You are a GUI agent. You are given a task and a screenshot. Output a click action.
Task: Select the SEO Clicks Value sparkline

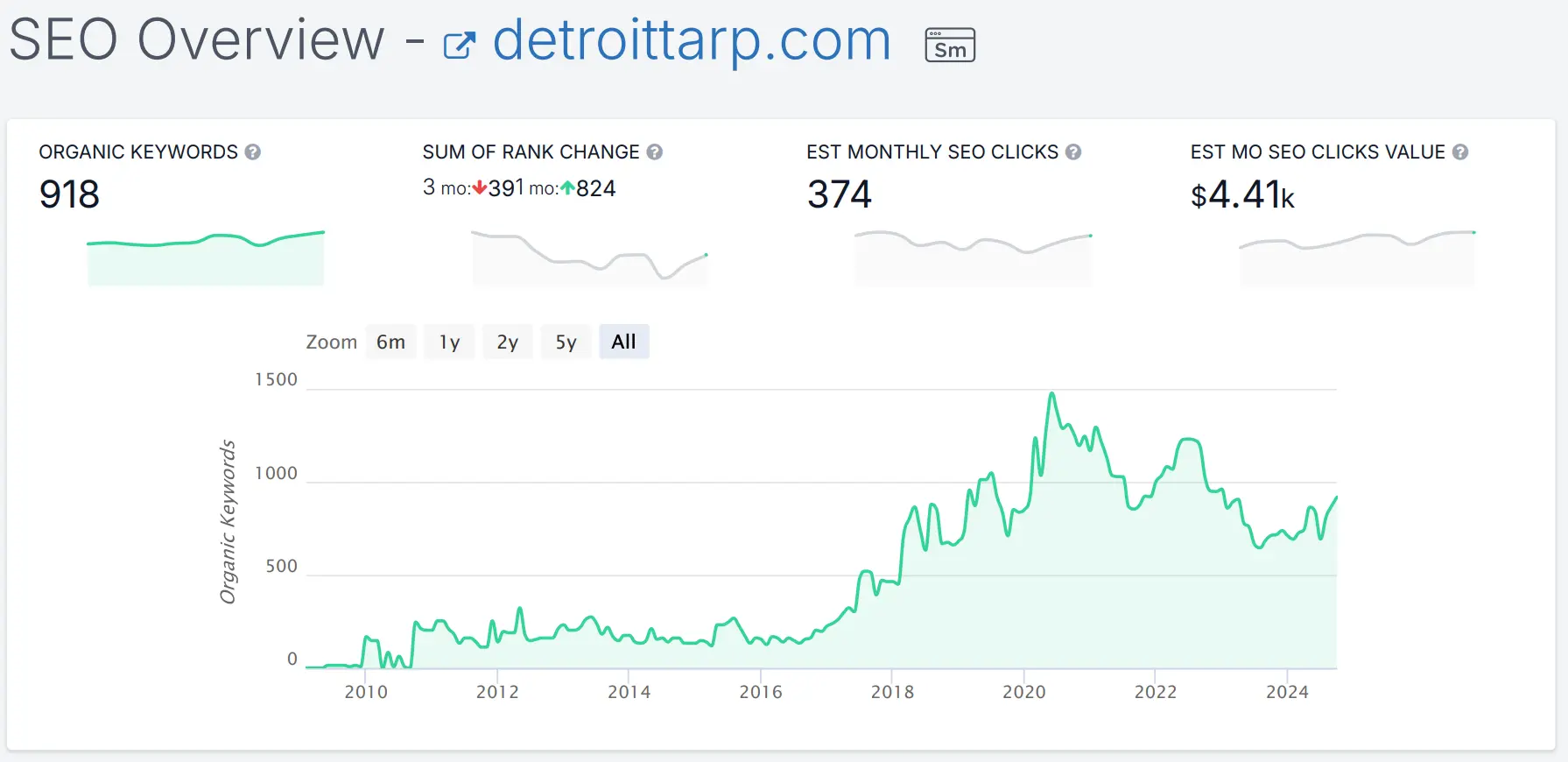coord(1356,258)
